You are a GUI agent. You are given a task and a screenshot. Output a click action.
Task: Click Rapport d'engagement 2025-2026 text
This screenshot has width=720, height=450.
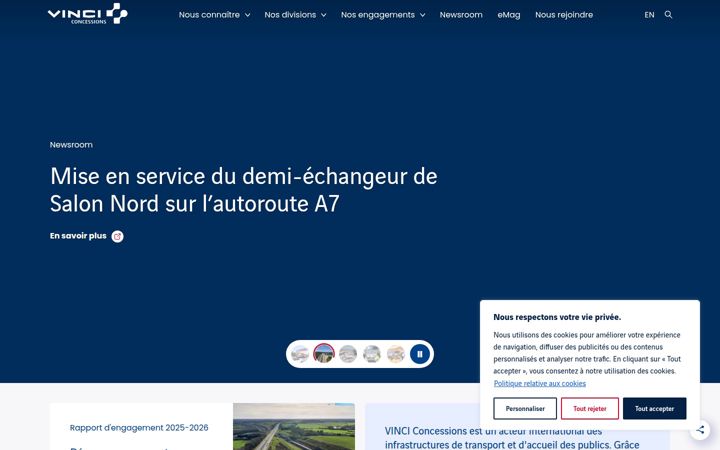pyautogui.click(x=139, y=428)
